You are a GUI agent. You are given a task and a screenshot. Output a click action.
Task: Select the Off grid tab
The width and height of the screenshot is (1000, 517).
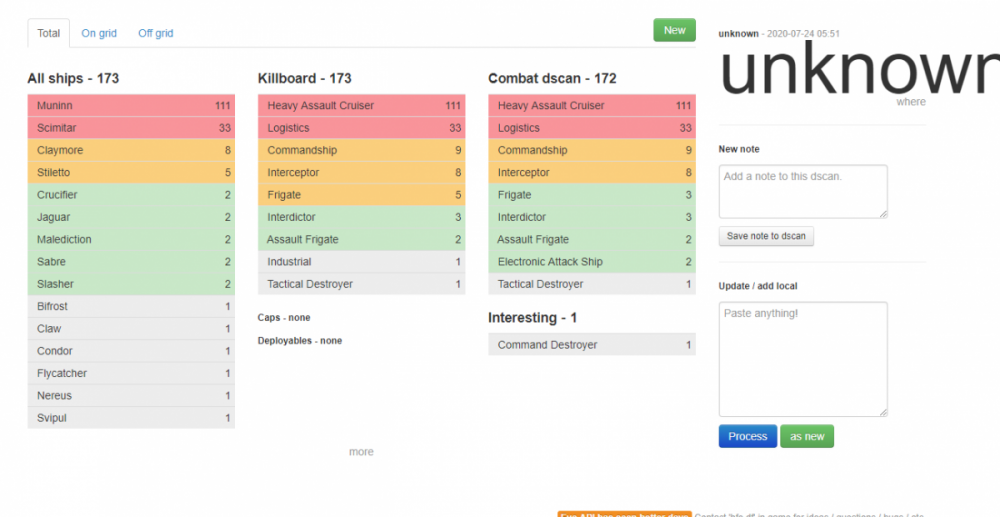pos(155,33)
